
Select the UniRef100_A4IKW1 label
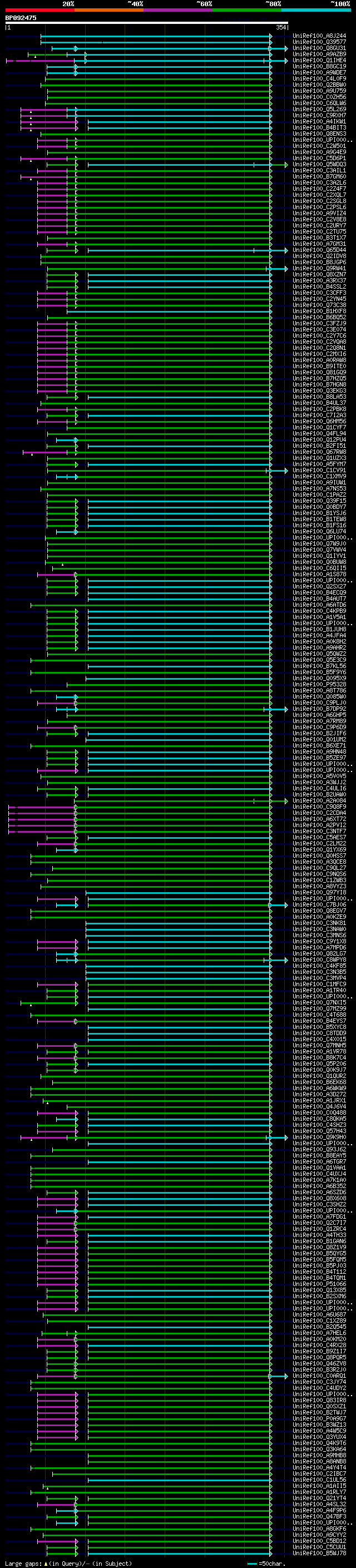(x=319, y=122)
